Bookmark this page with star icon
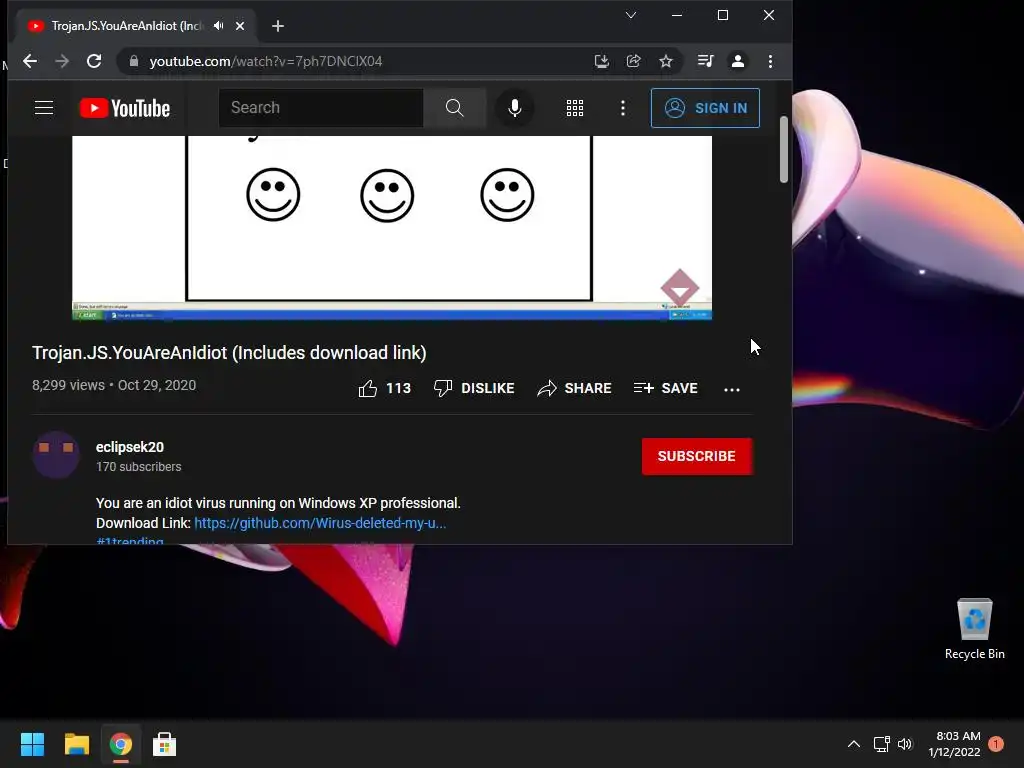 [x=665, y=61]
